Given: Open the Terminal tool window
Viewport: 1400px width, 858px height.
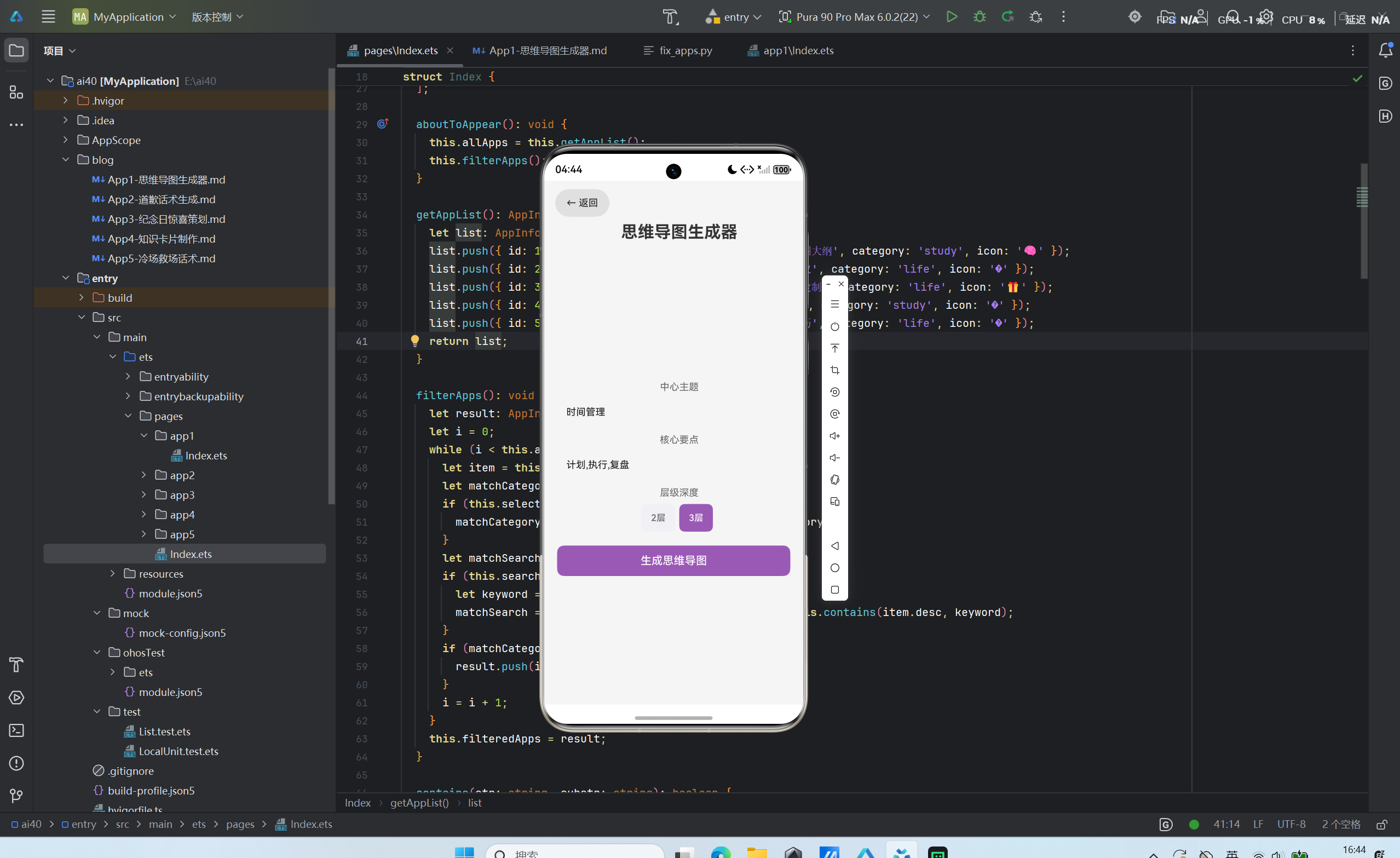Looking at the screenshot, I should tap(16, 731).
